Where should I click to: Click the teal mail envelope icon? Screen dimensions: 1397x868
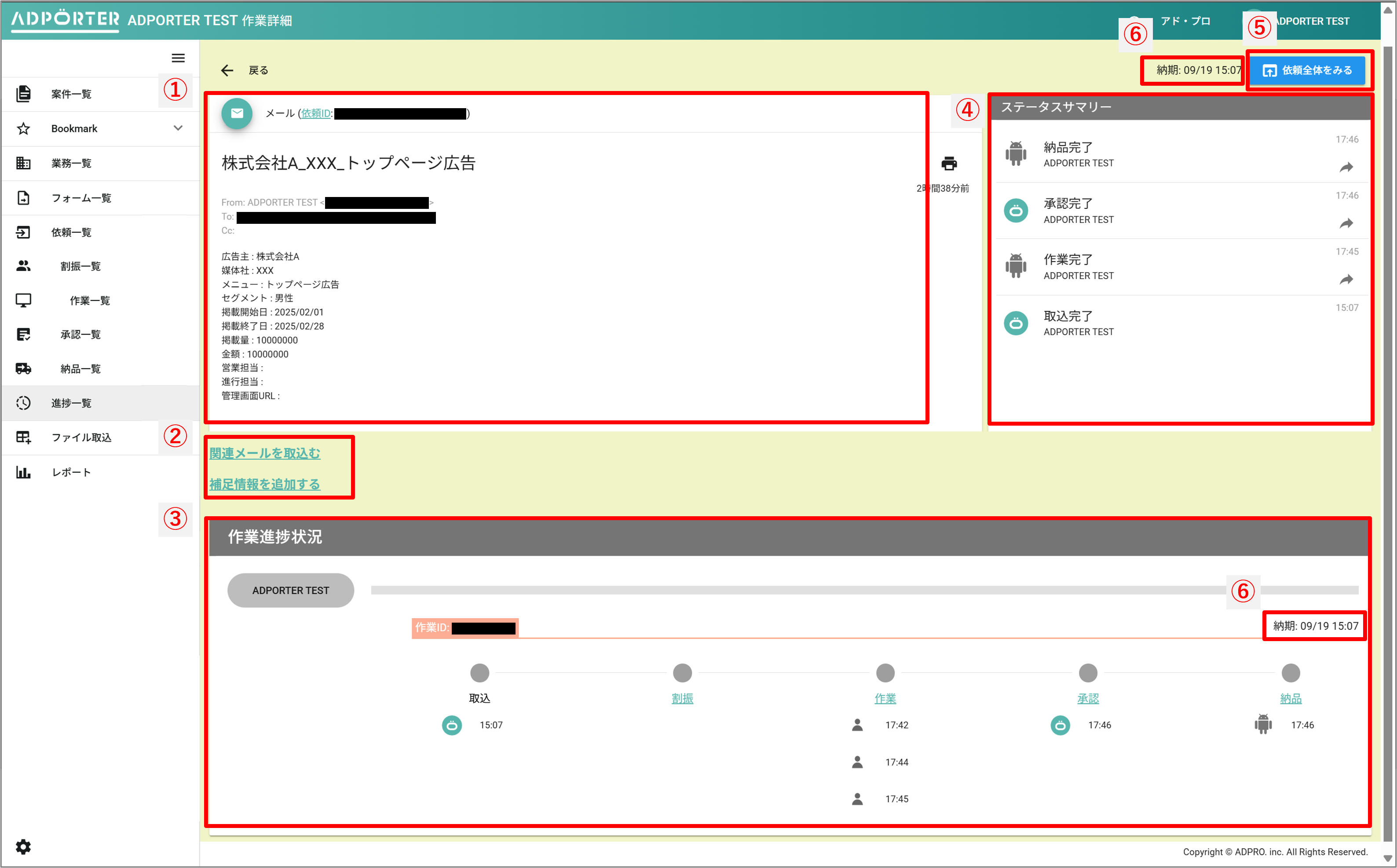[237, 113]
